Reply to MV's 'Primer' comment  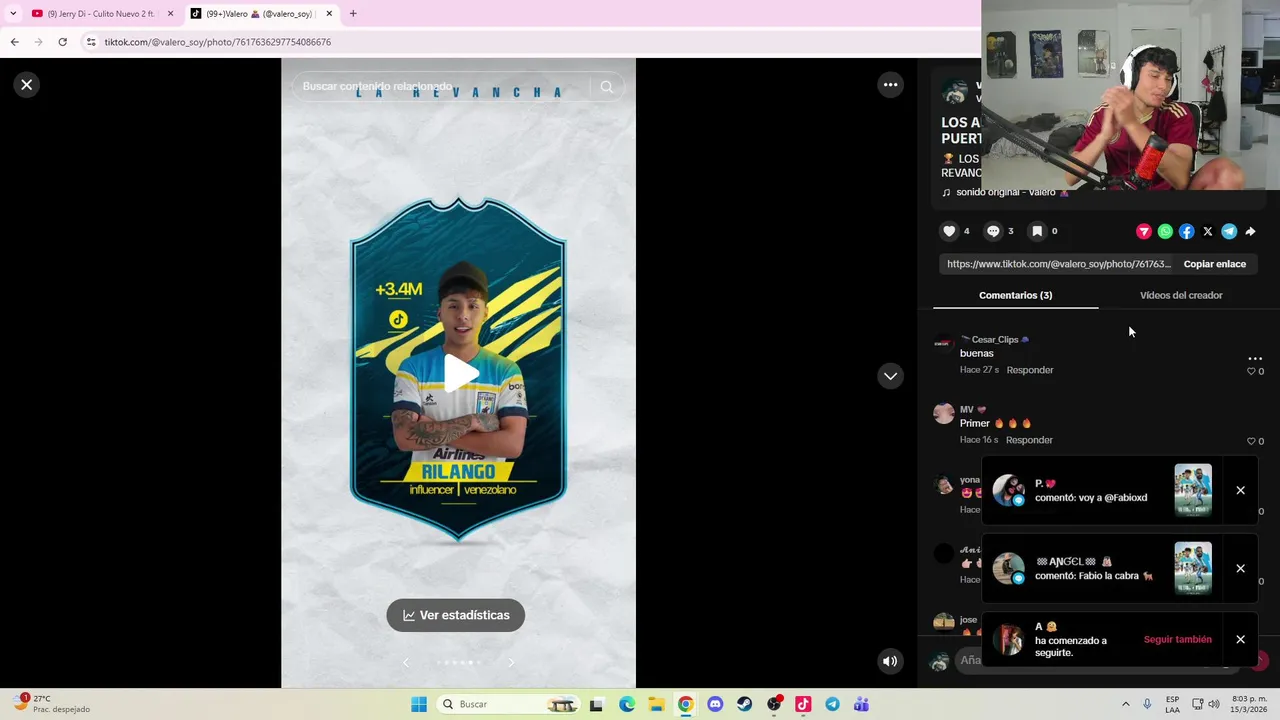point(1029,440)
